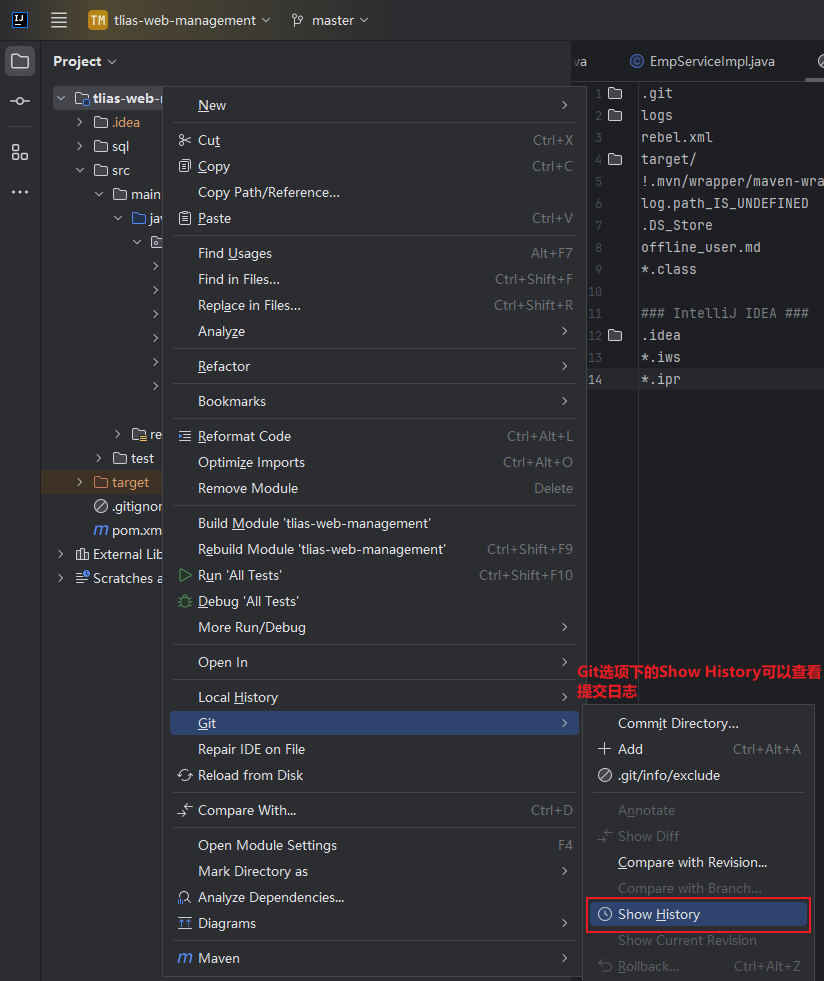Click the IntelliJ IDEA logo icon
Screen dimensions: 824x981
point(19,20)
